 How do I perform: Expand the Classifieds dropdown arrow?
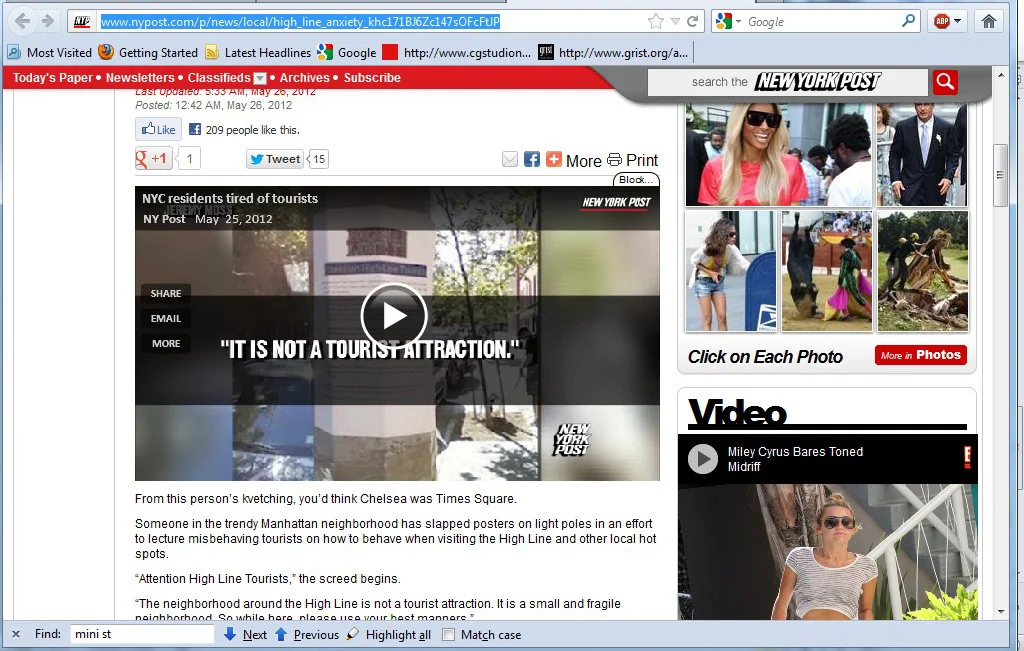(260, 78)
